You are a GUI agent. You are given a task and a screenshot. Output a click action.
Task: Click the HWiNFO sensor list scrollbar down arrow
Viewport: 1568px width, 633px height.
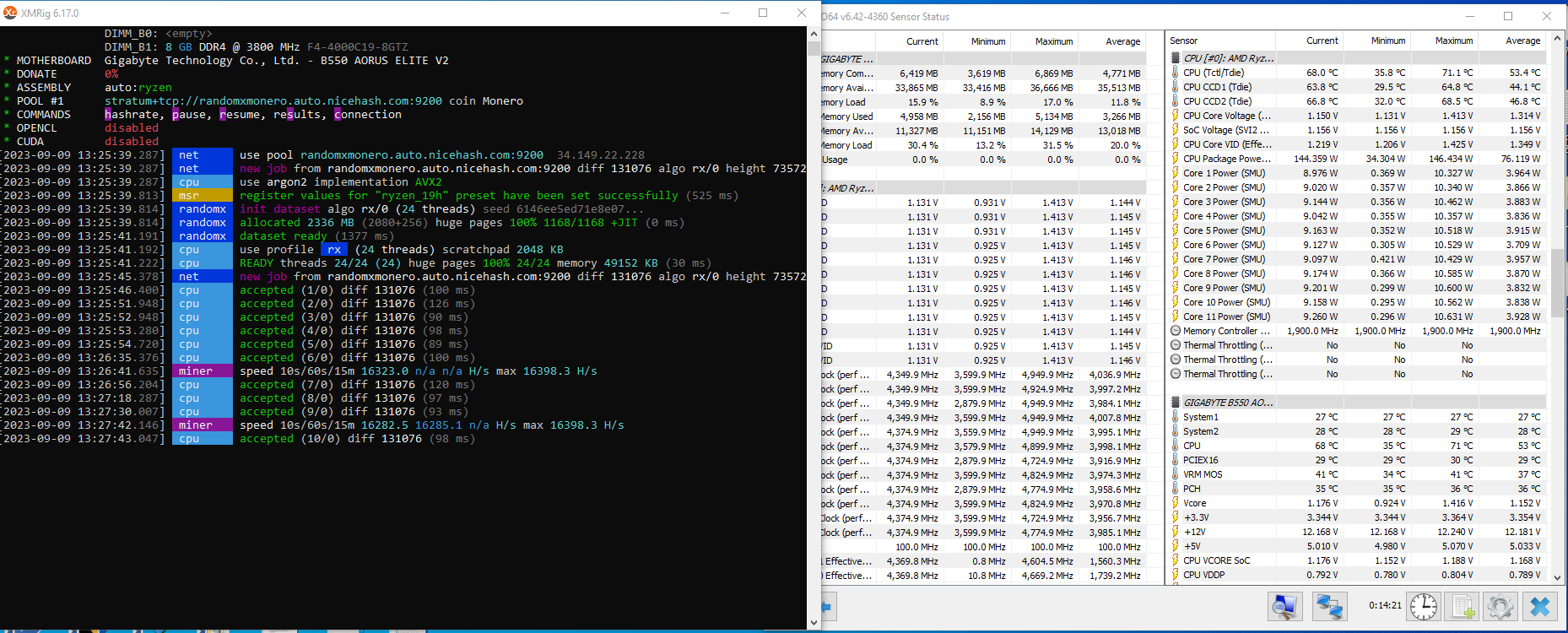pos(1557,577)
